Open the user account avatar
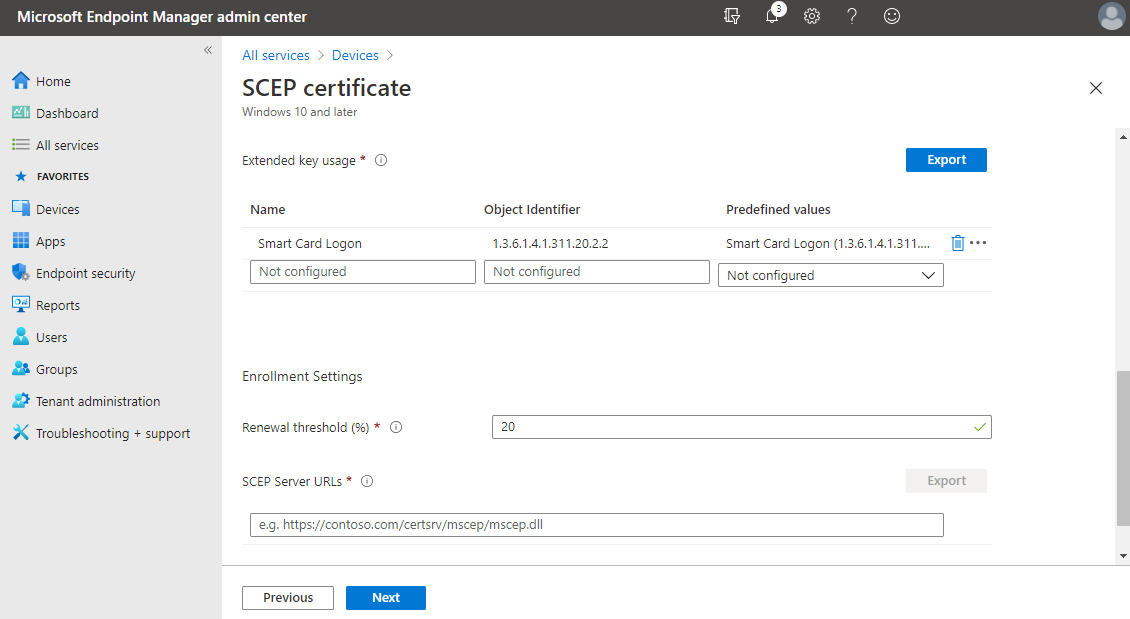Image resolution: width=1130 pixels, height=619 pixels. click(1110, 17)
